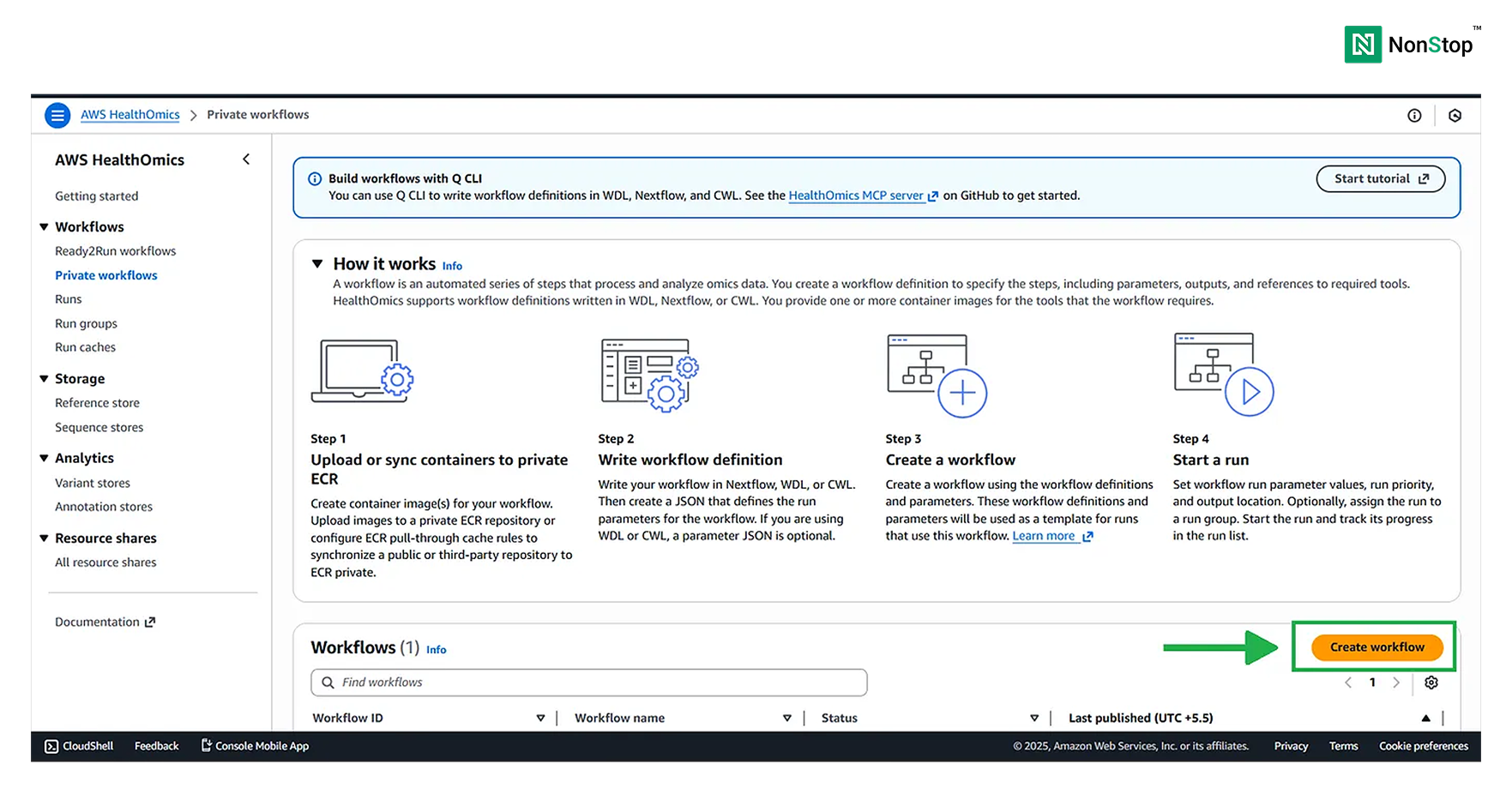Open Status column filter dropdown
The image size is (1512, 788).
tap(1034, 719)
